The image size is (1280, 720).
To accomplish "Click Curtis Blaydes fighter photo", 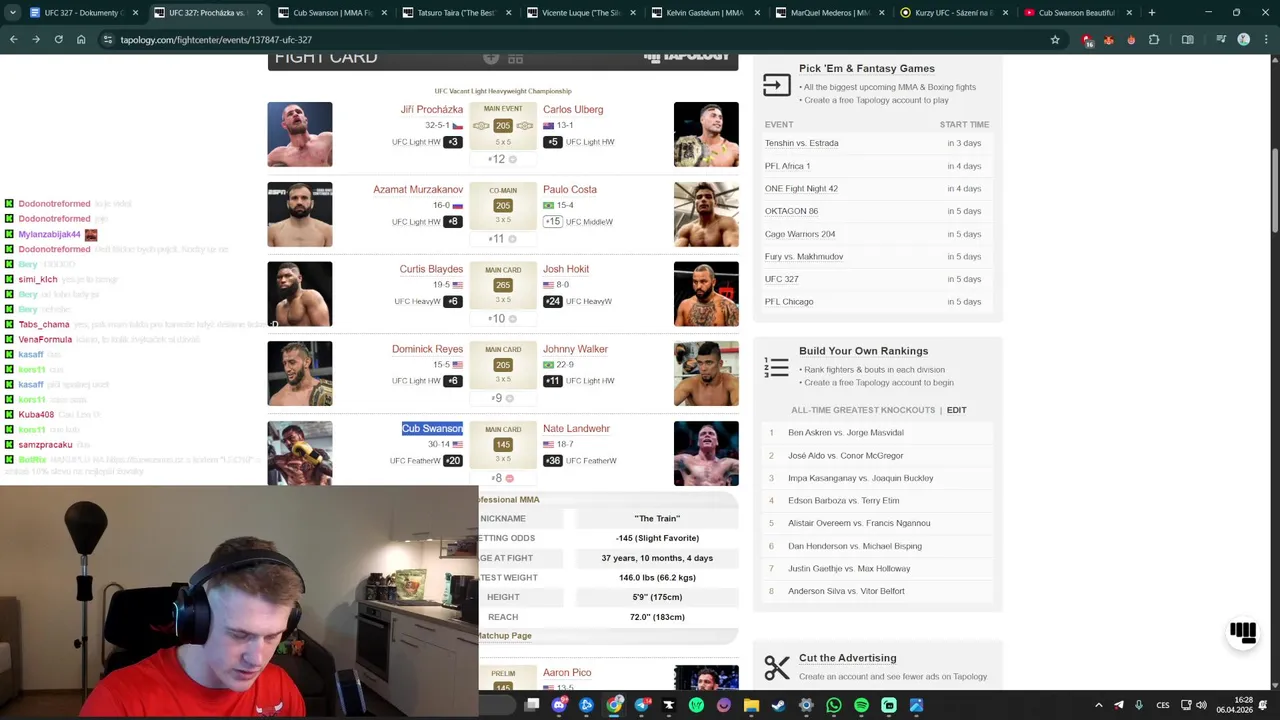I will coord(300,294).
